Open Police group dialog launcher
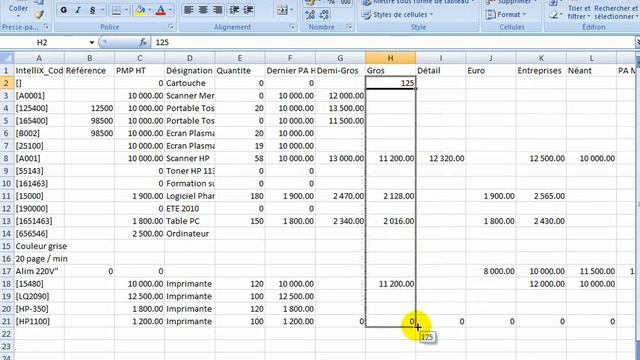 [171, 27]
